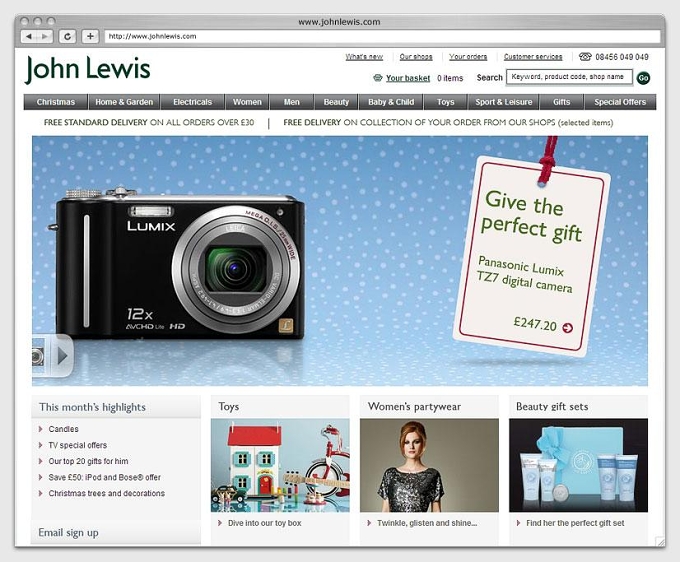This screenshot has width=680, height=562.
Task: Open Christmas trees and decorations link
Action: 107,493
